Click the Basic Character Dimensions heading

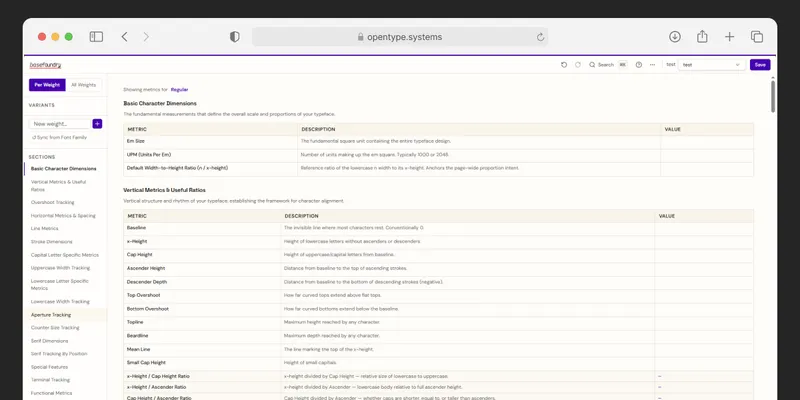point(160,103)
